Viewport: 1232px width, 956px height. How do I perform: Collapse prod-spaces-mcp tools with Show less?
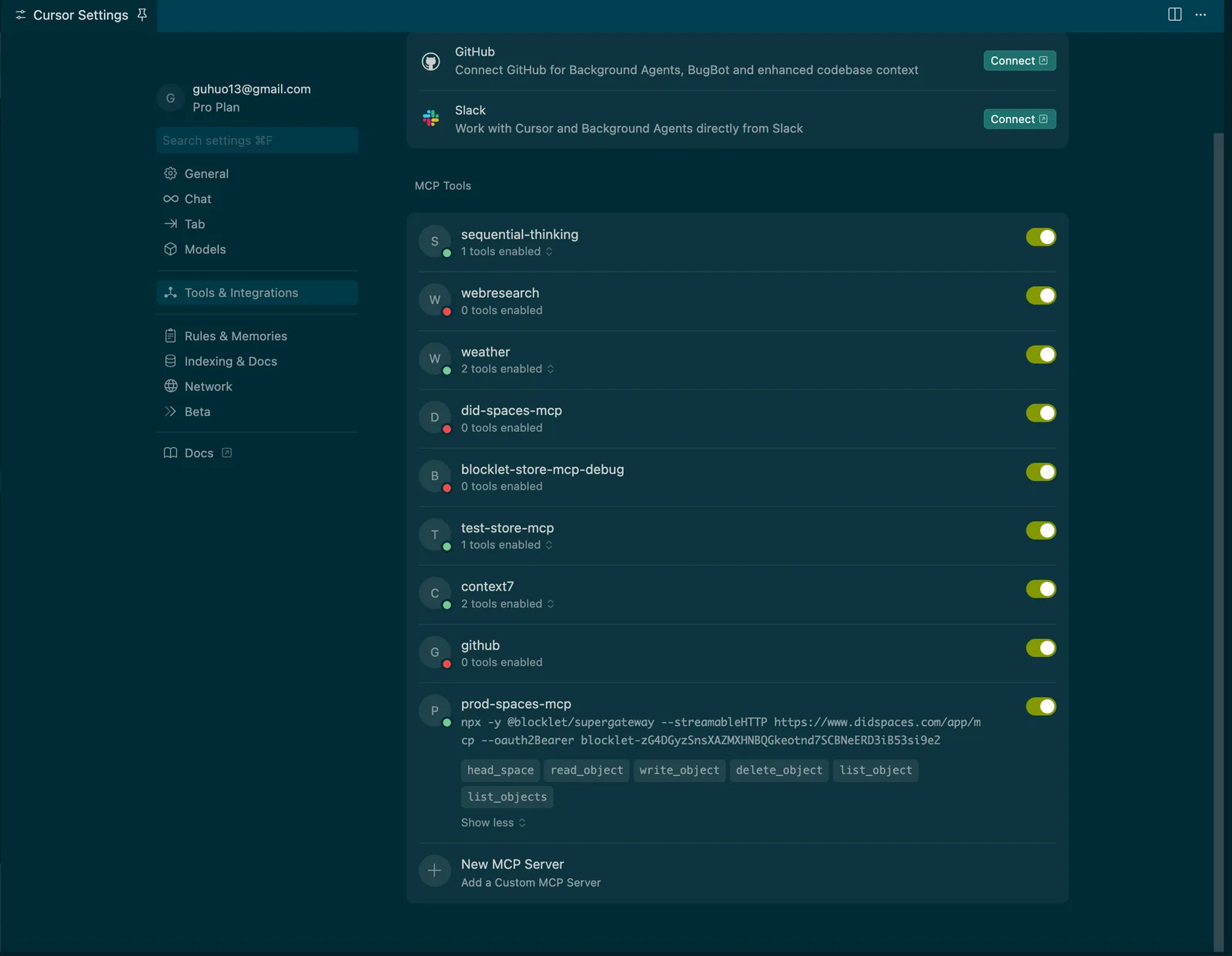[494, 823]
